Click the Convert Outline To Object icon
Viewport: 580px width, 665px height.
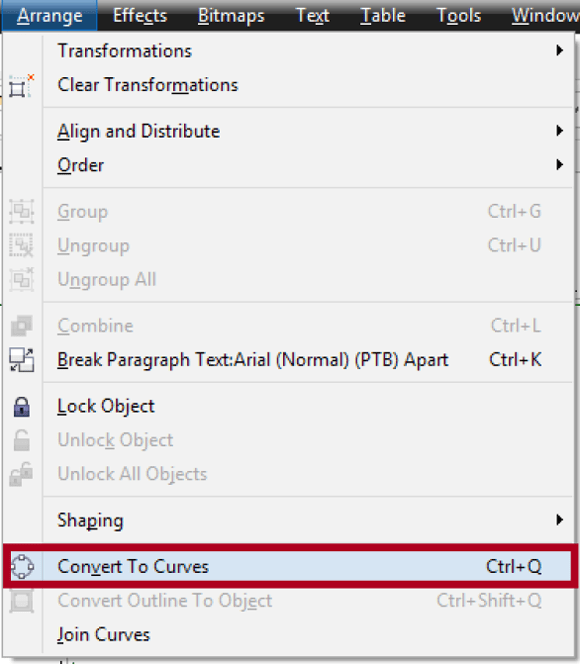coord(22,601)
